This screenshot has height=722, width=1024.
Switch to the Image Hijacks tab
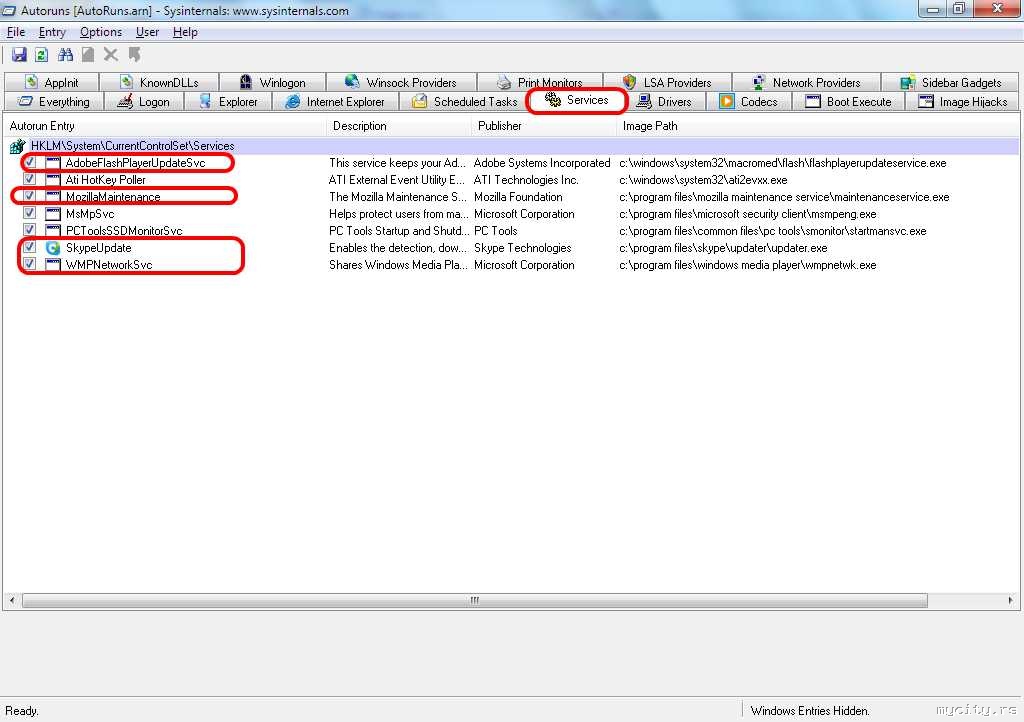(963, 102)
